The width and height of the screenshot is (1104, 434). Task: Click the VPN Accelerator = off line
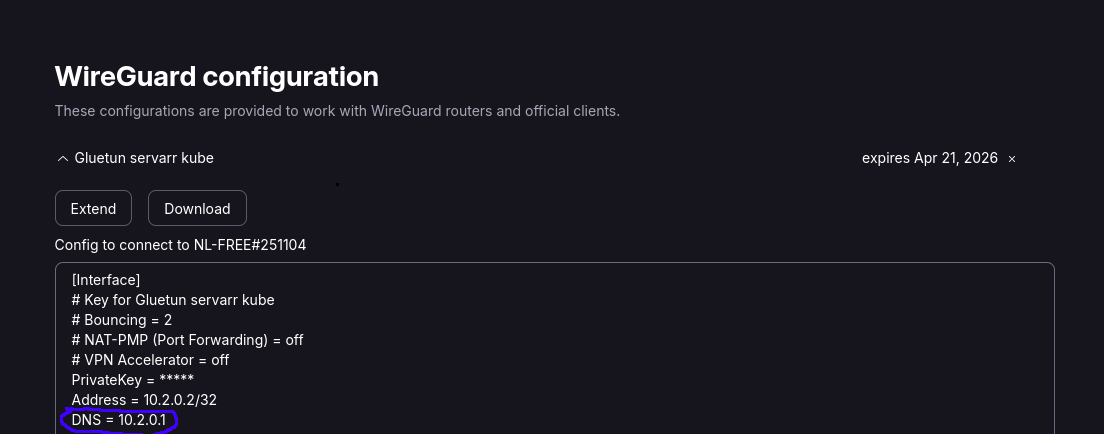point(151,360)
